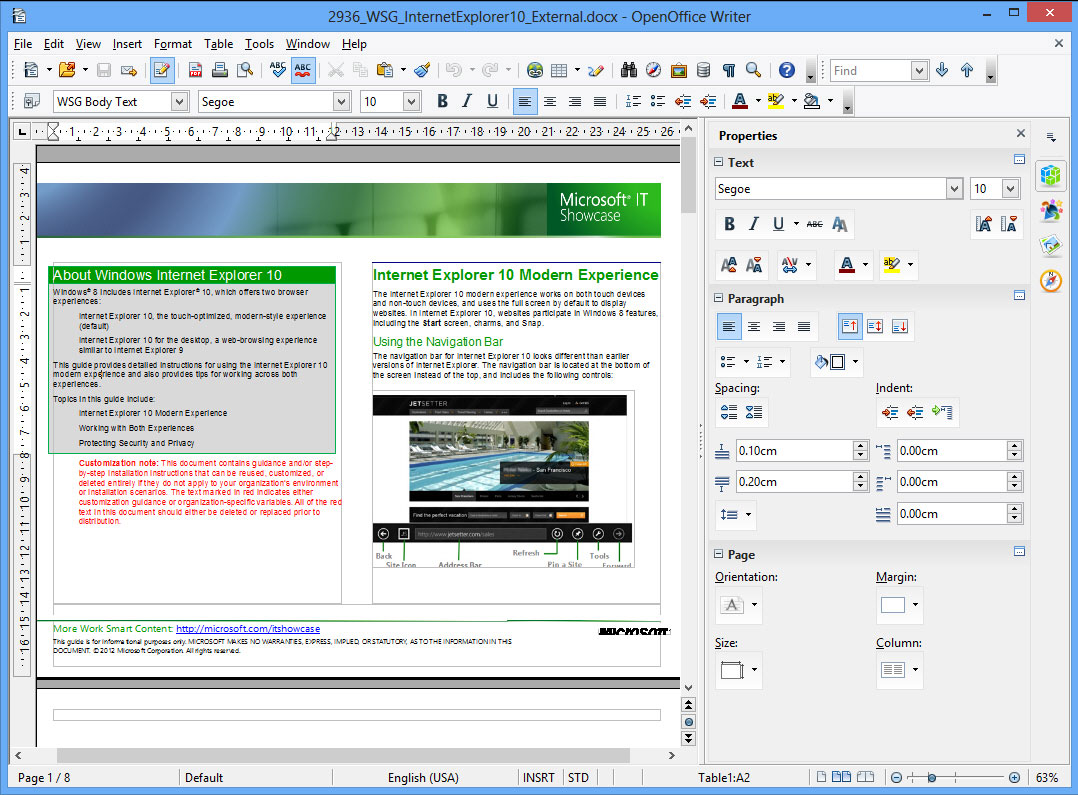1078x795 pixels.
Task: Follow the microsoft.com/itshowcase link
Action: click(248, 629)
